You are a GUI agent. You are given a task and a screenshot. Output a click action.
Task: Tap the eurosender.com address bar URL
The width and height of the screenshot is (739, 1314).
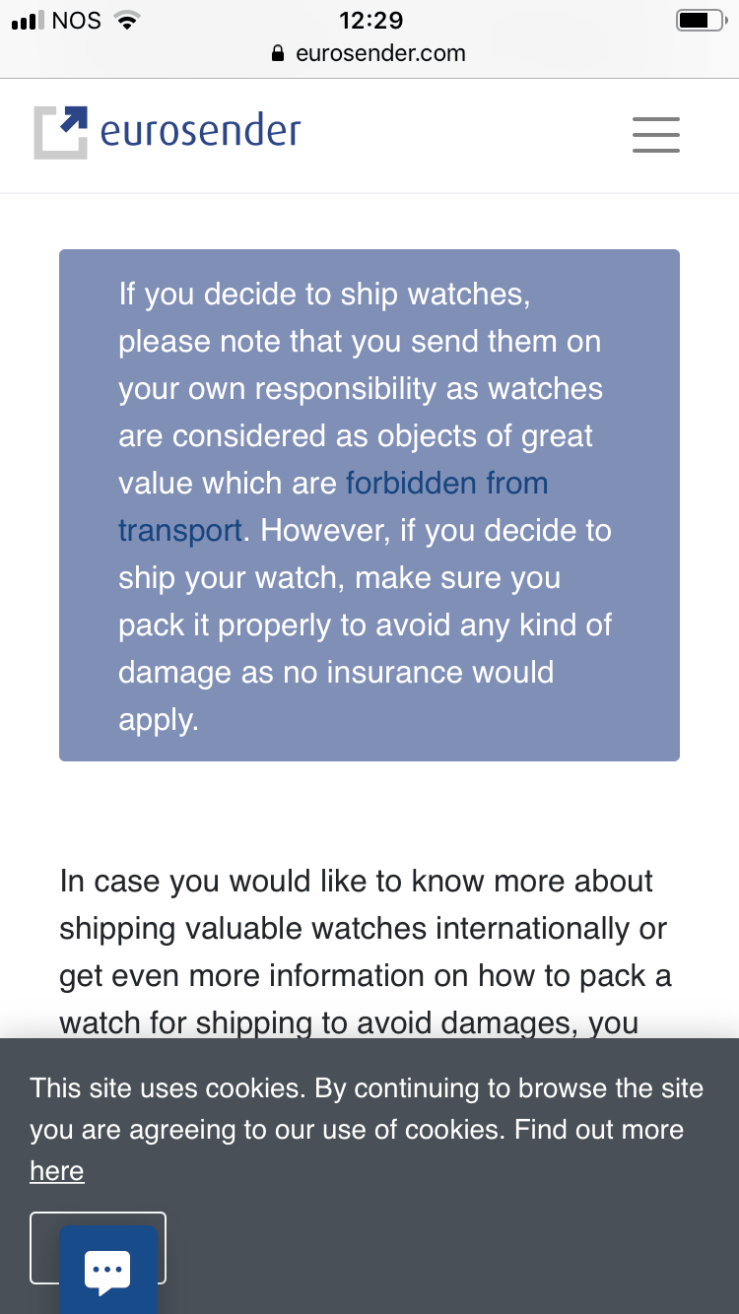coord(380,54)
